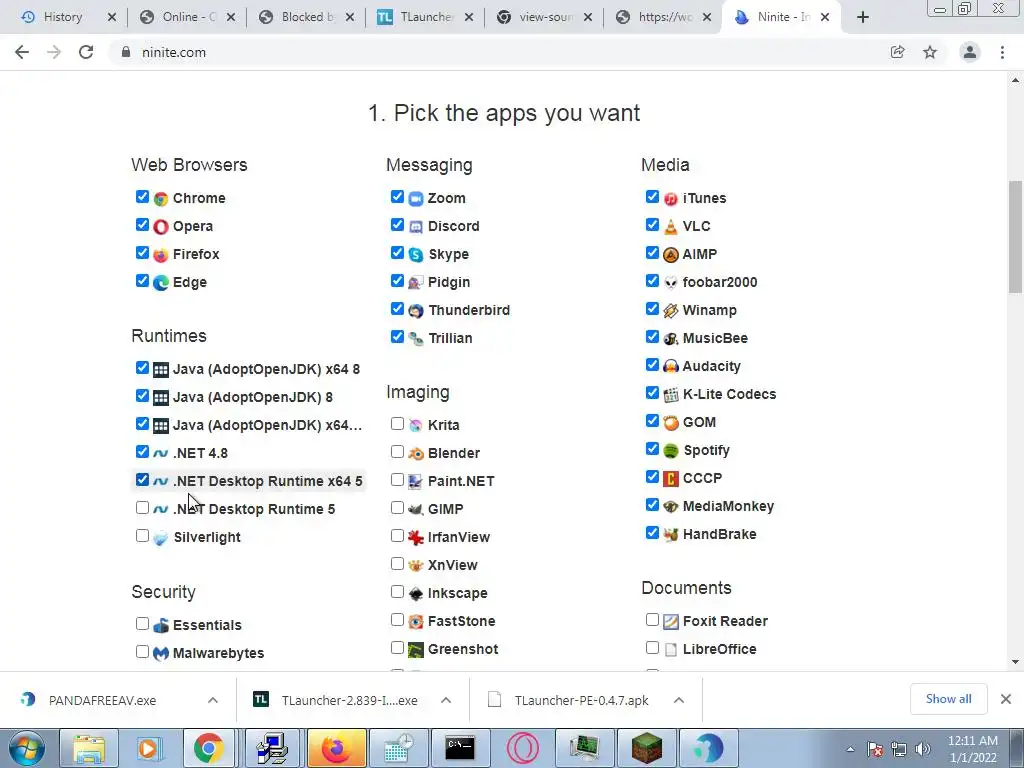The height and width of the screenshot is (768, 1024).
Task: Open the PANDAFREEAV.exe download
Action: click(x=102, y=701)
